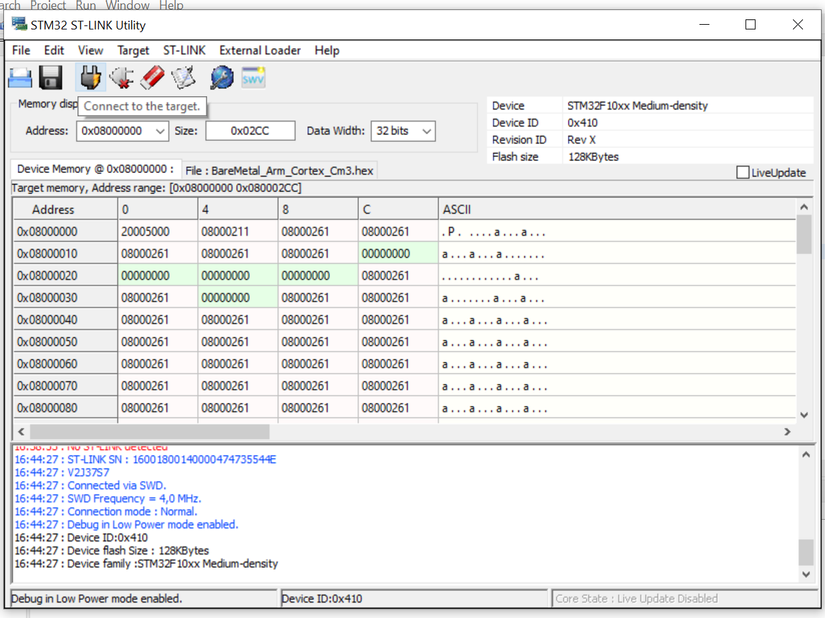Open the Data Width 32 bits dropdown
The height and width of the screenshot is (618, 825).
pyautogui.click(x=403, y=131)
